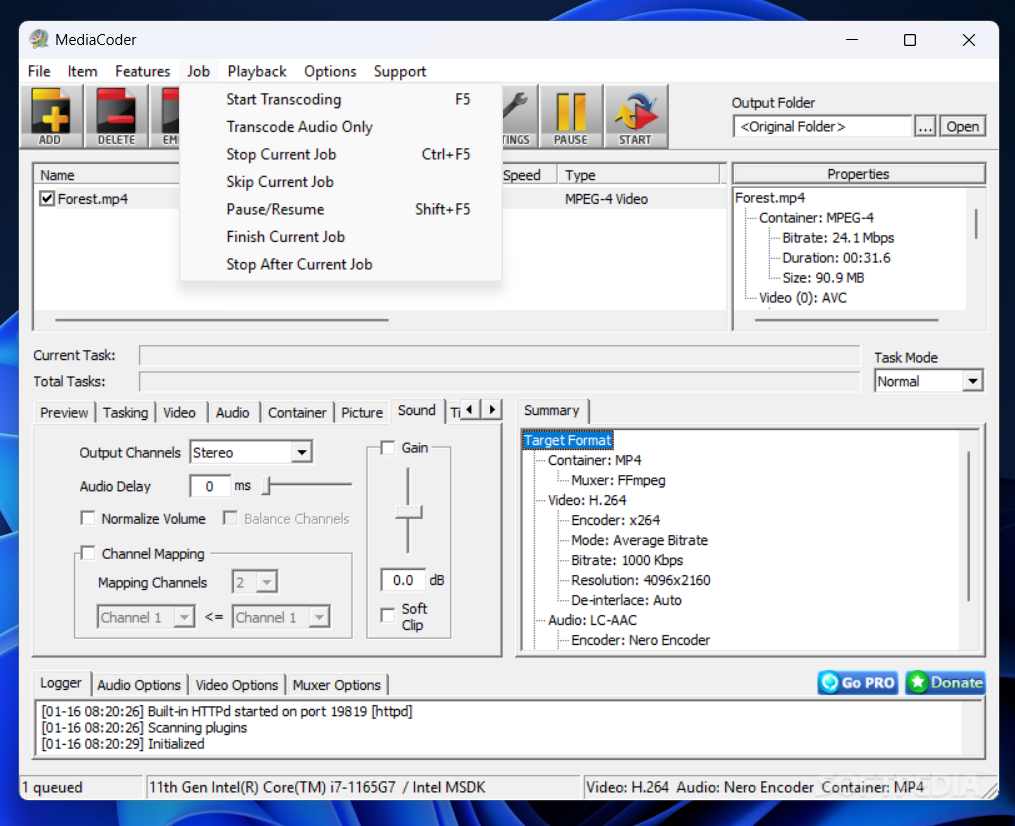Click the Type column header
Viewport: 1015px width, 826px height.
tap(639, 175)
